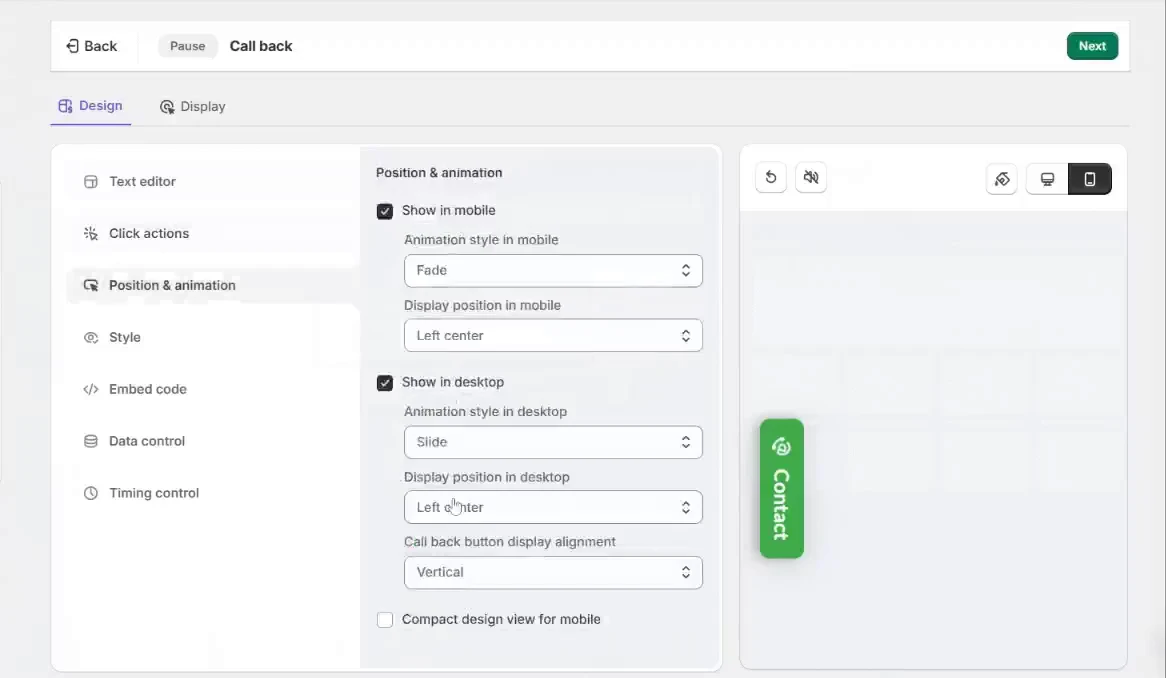Toggle the muted sound icon in preview
1166x678 pixels.
[811, 178]
